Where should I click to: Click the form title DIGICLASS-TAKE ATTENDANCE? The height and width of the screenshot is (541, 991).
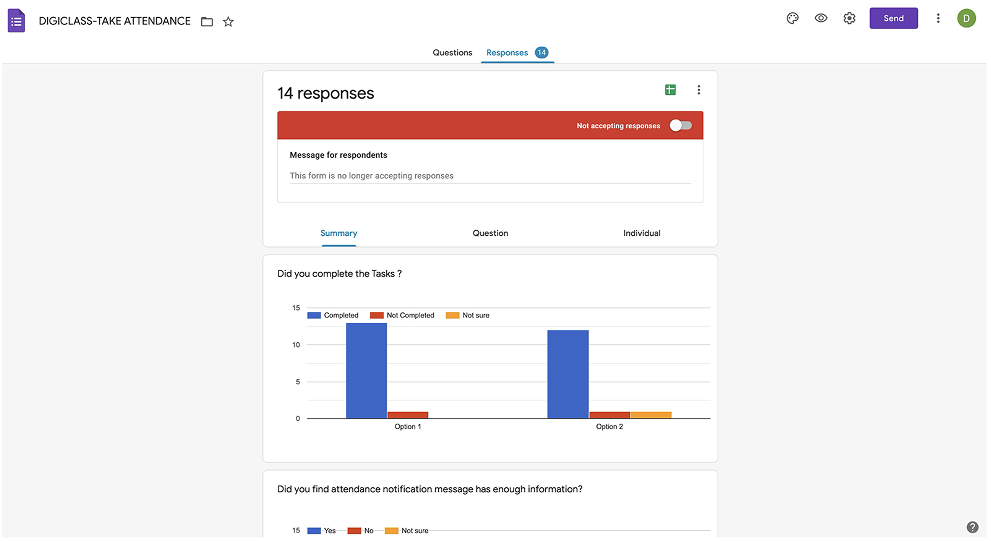point(114,21)
